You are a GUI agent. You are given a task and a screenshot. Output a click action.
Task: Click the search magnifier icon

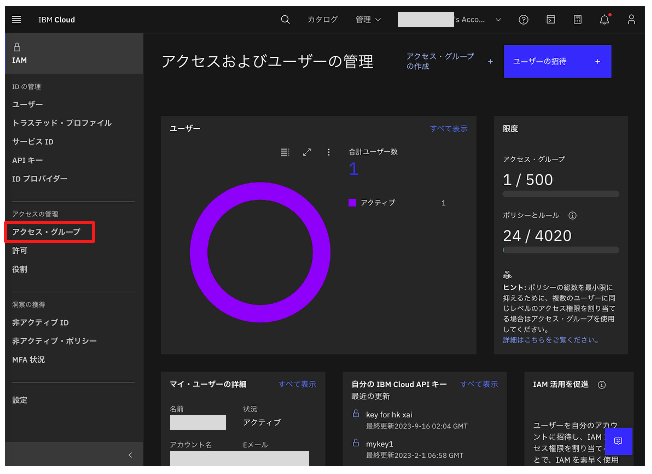coord(285,19)
